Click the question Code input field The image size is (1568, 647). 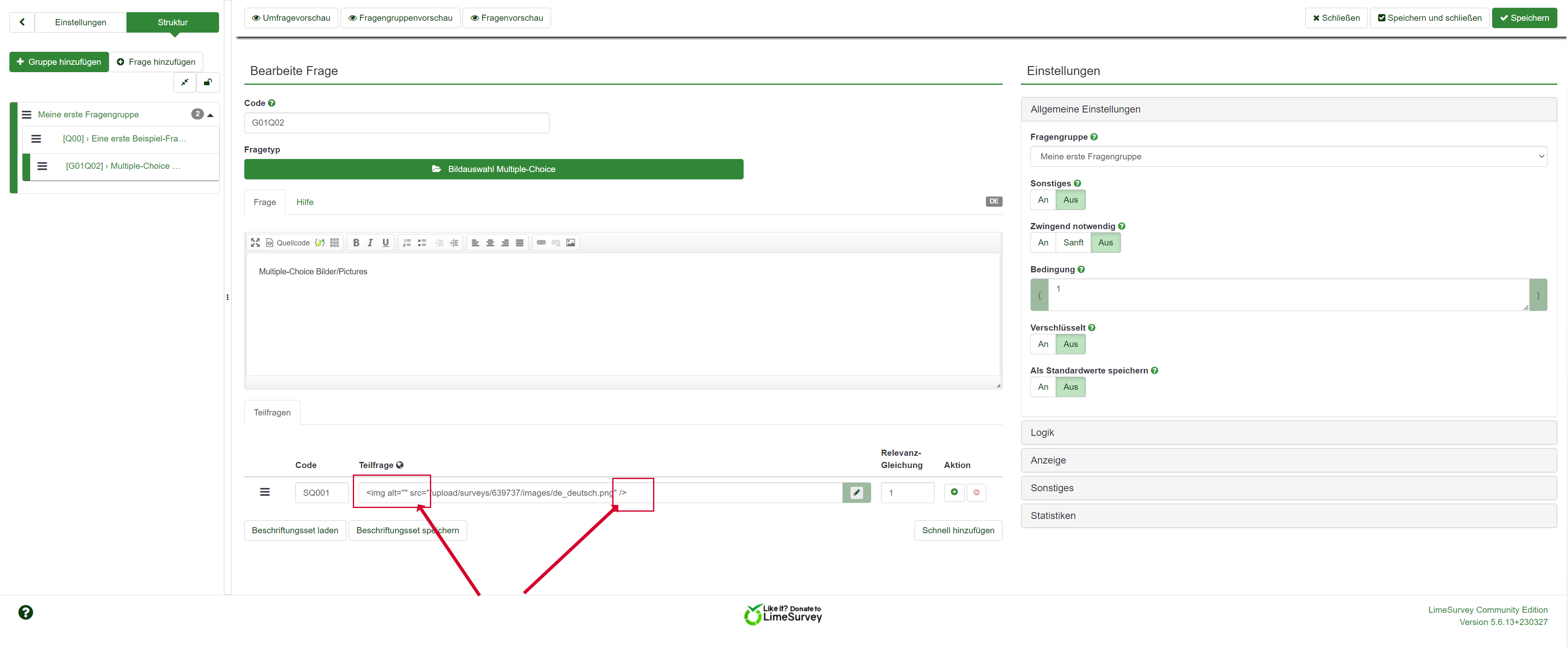[x=396, y=123]
